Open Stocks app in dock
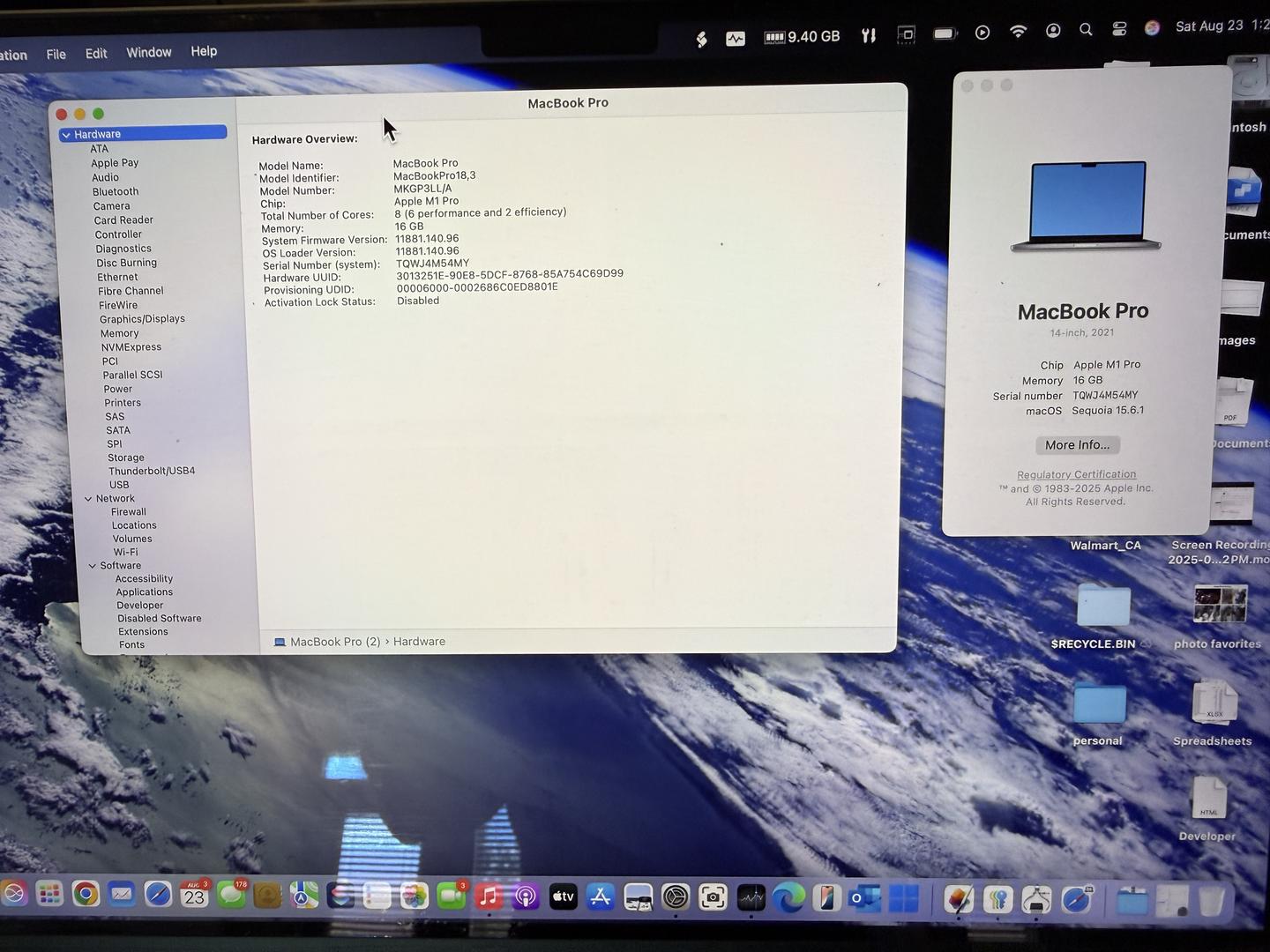 click(x=751, y=898)
